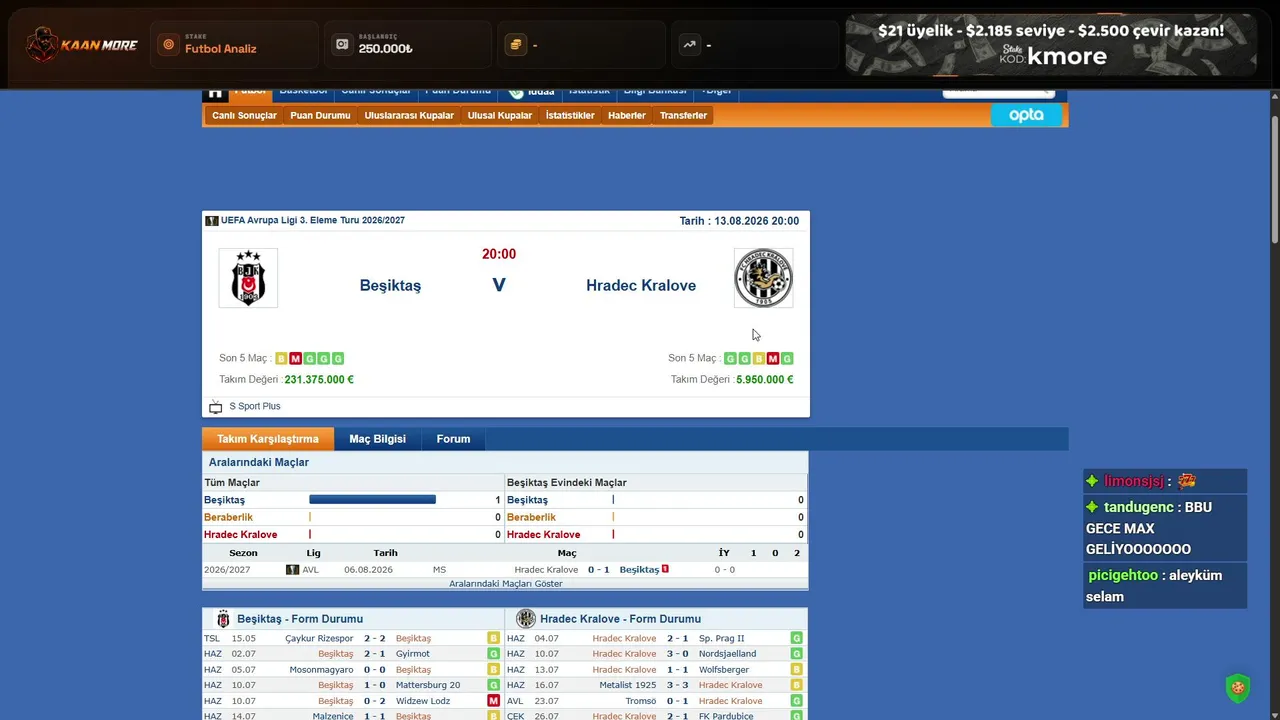Click the red M badge in Beşiktaş's Son 5 Maç
The height and width of the screenshot is (720, 1280).
click(296, 358)
